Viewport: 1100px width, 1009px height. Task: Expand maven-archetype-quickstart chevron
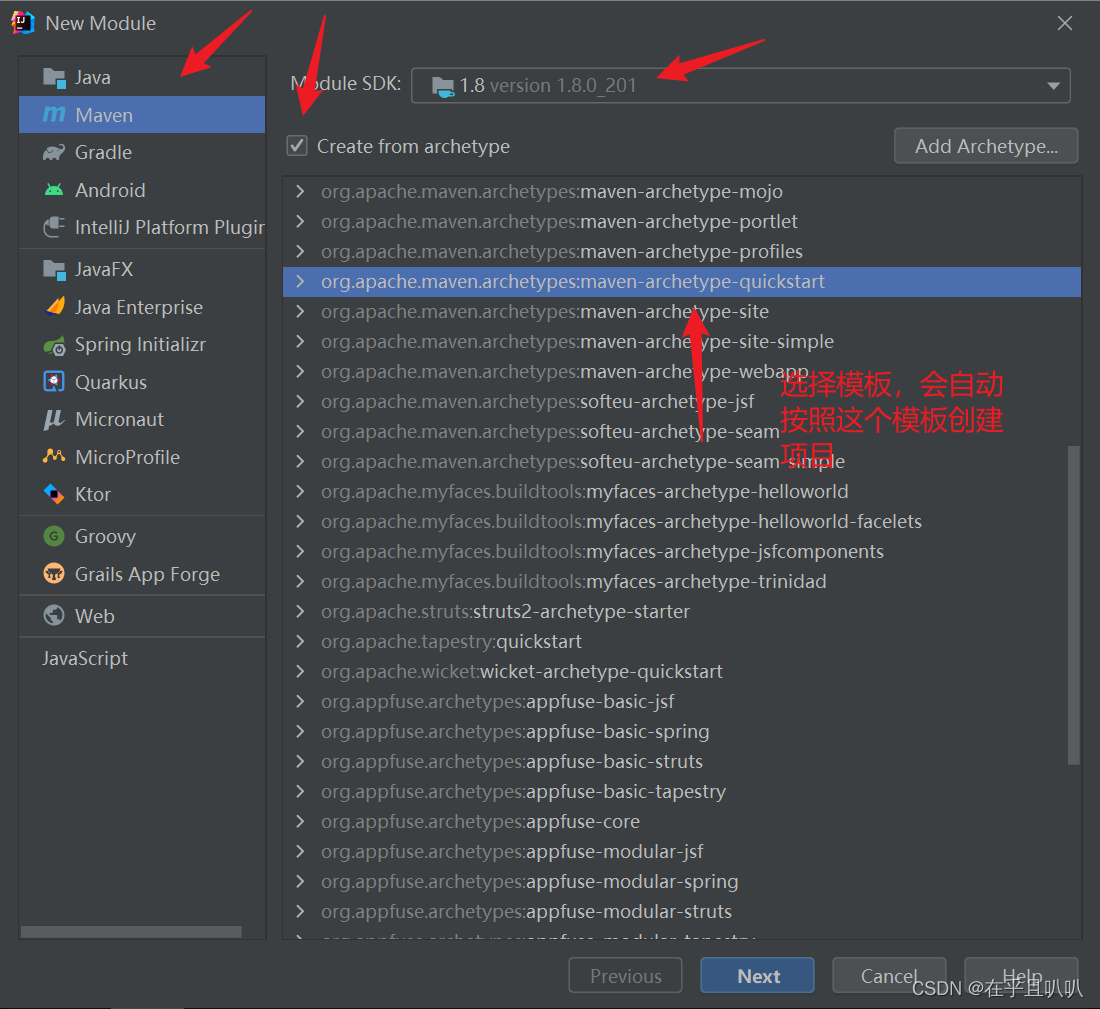tap(300, 281)
